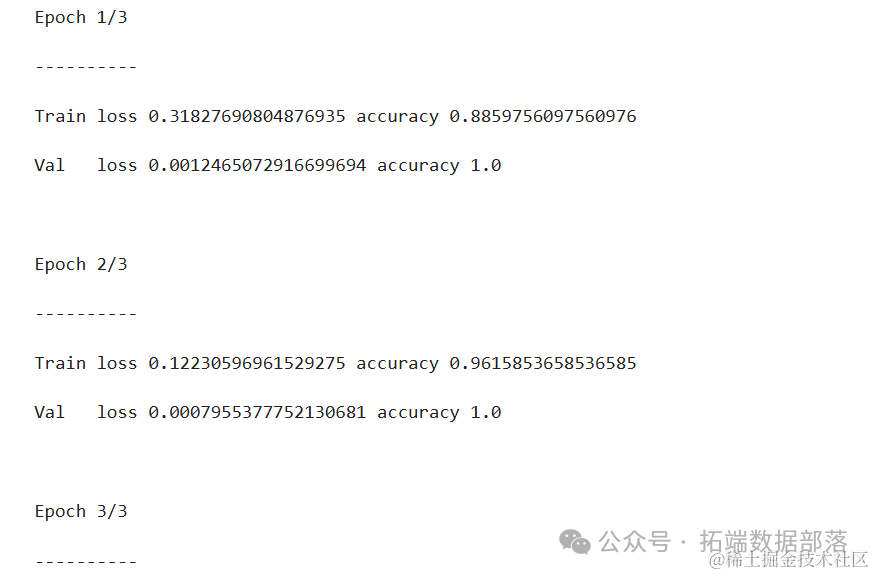Click the word Val in epoch 2
Image resolution: width=875 pixels, height=576 pixels.
point(50,412)
